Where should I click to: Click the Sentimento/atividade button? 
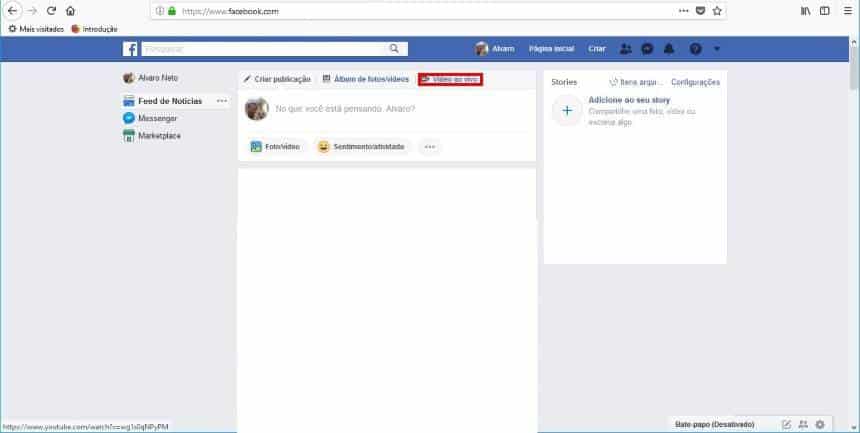click(x=361, y=147)
